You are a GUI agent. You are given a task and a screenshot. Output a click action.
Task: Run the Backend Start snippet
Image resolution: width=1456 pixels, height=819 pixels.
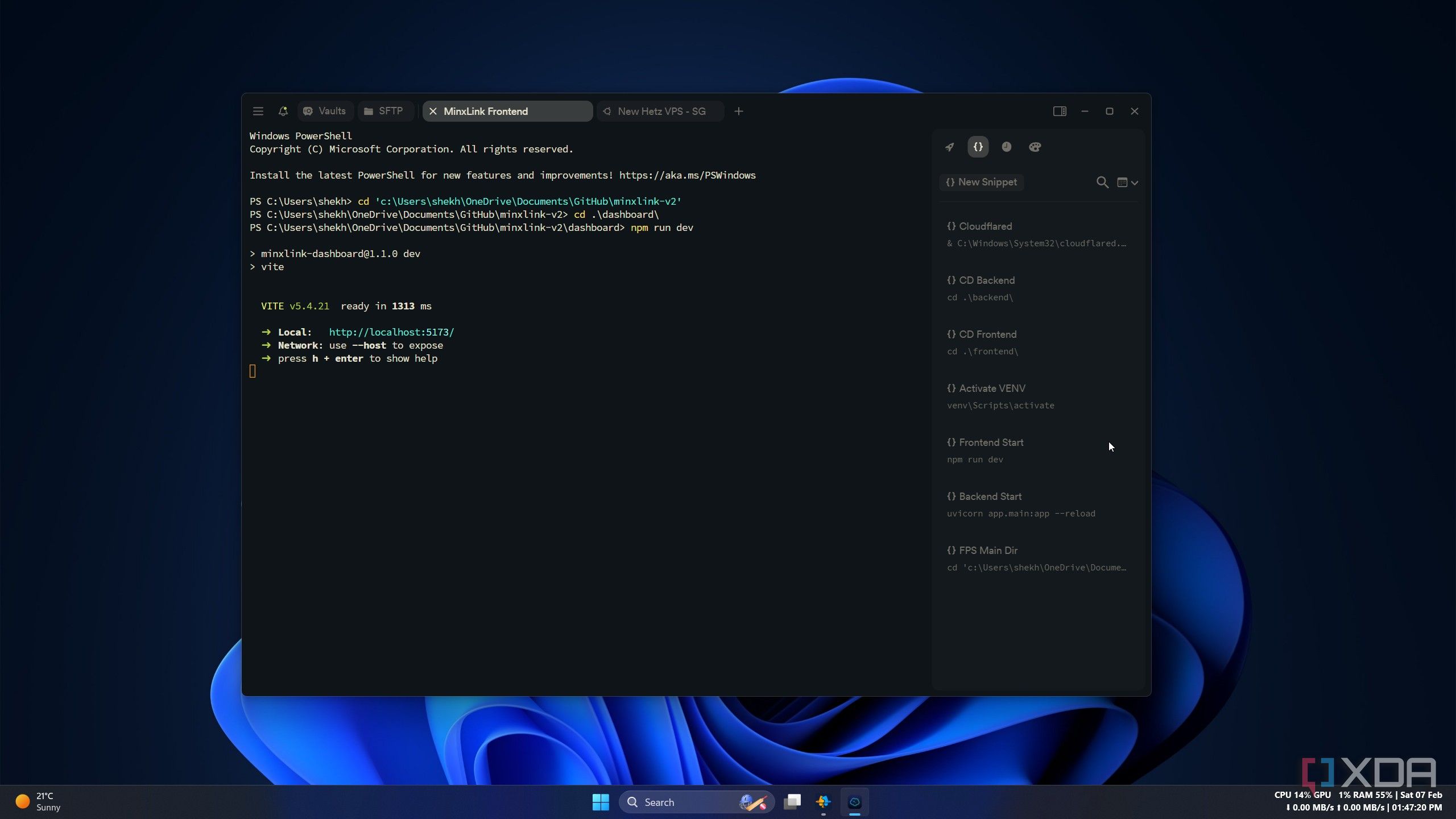[x=1037, y=504]
